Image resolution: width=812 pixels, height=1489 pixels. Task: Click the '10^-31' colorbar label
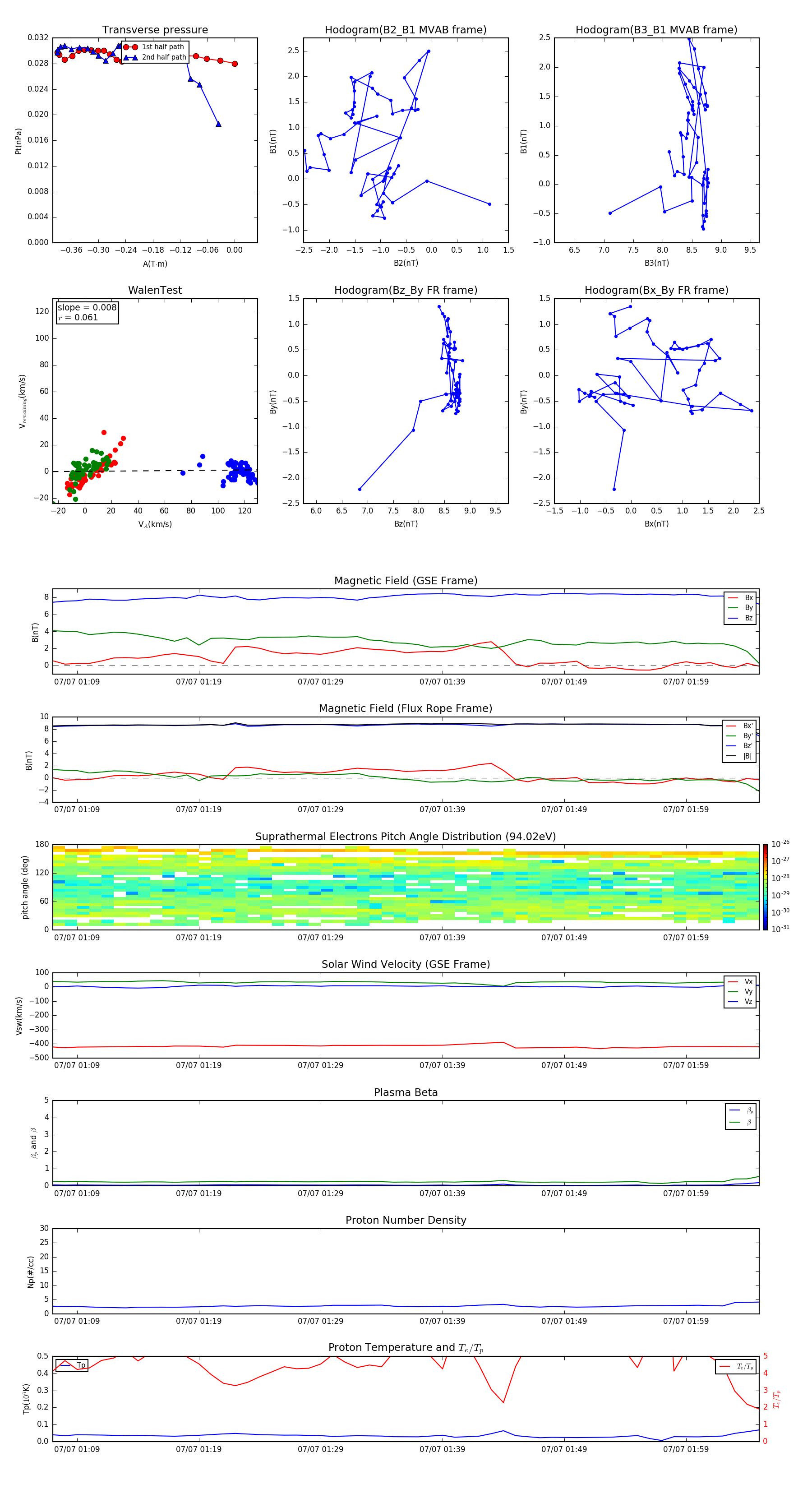(780, 929)
